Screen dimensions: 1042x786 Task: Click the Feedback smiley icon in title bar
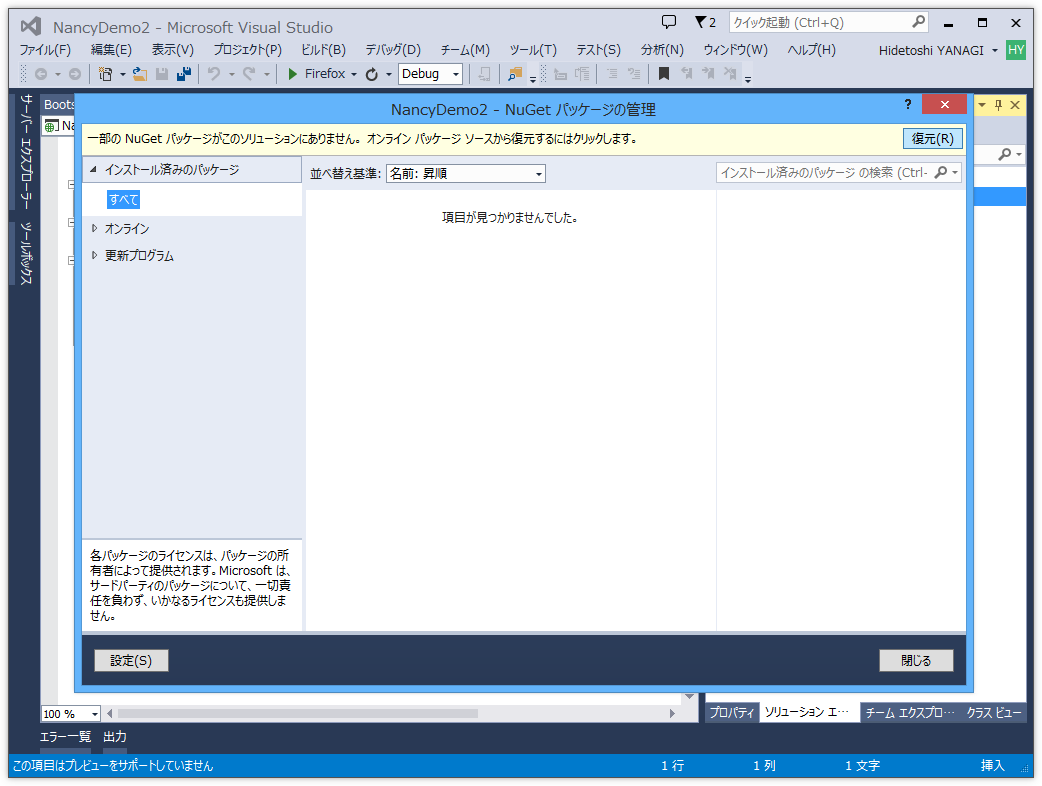point(667,22)
